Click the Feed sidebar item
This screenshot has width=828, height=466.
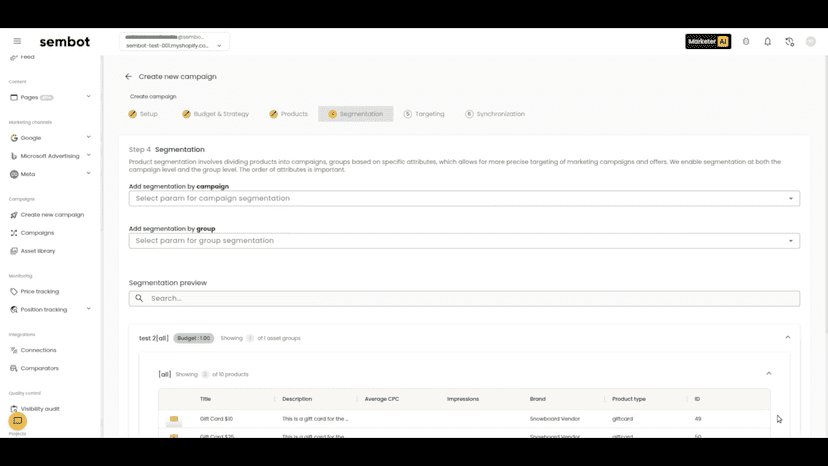point(27,57)
